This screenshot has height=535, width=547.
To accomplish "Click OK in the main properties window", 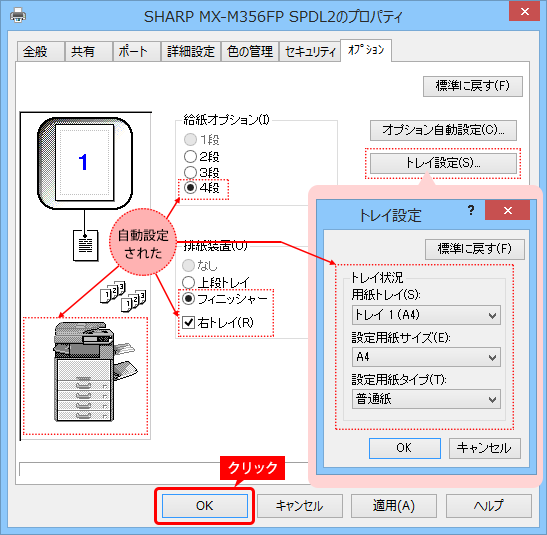I will coord(205,506).
